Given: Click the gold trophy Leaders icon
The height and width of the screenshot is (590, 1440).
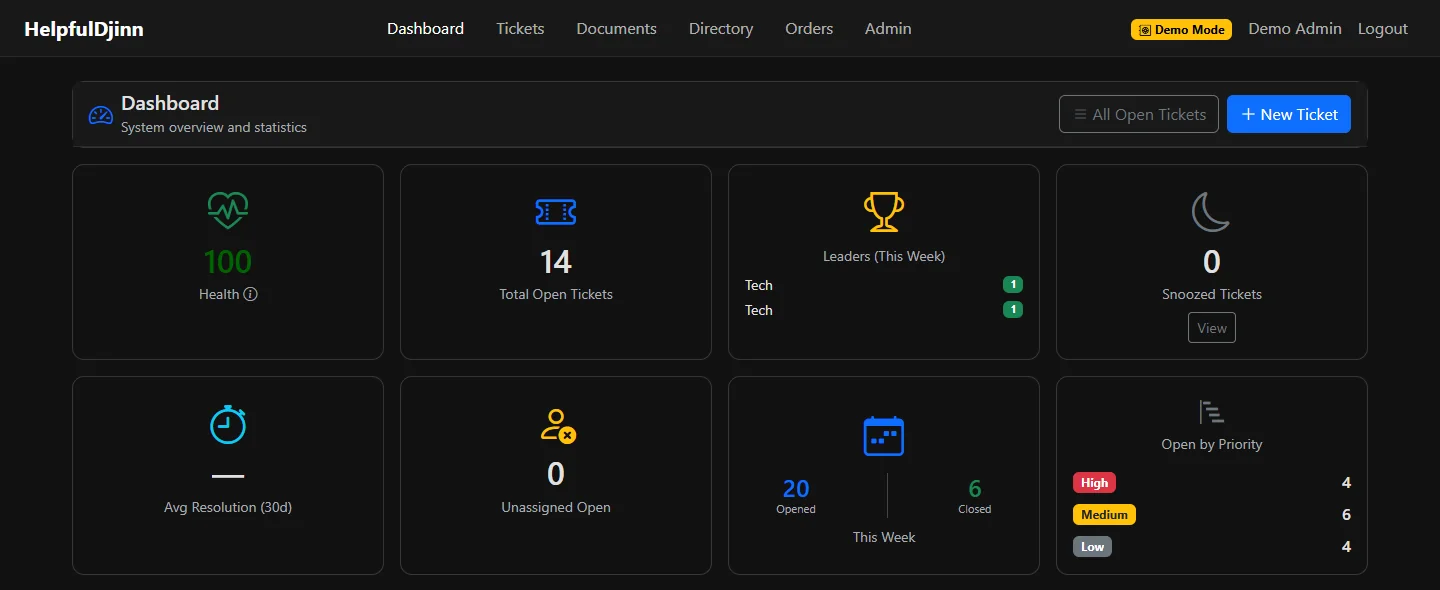Looking at the screenshot, I should click(x=884, y=211).
